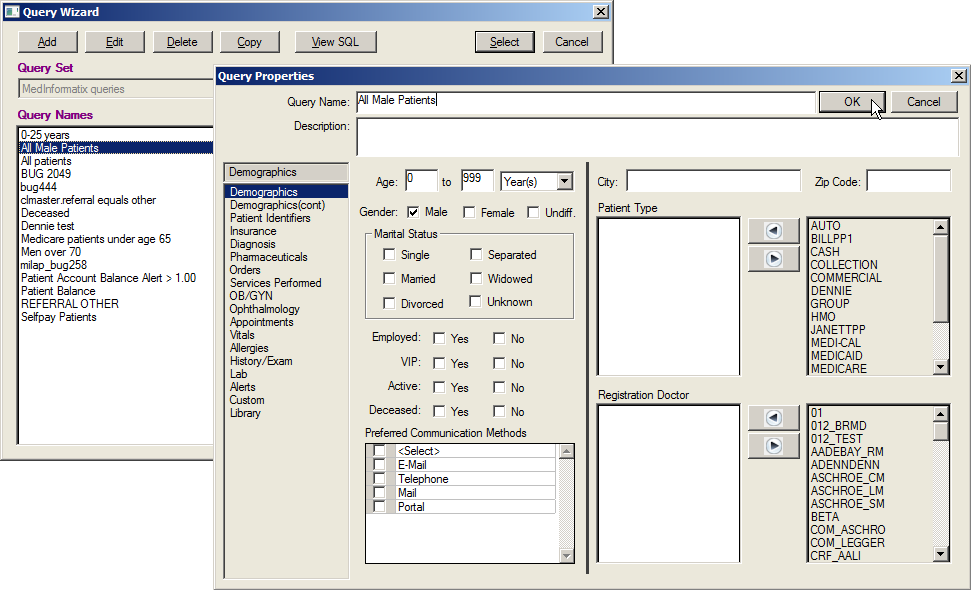
Task: Click the Patient Type move-right arrow button
Action: pos(773,259)
